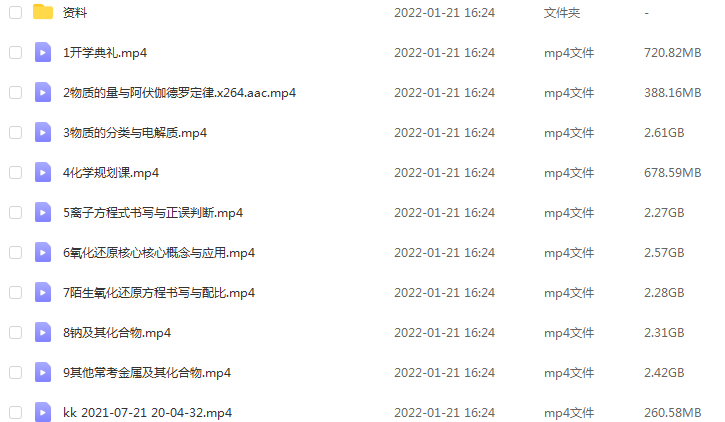Select checkbox next to 5离子方程式书写与正误判断.mp4
725x422 pixels.
(x=16, y=213)
